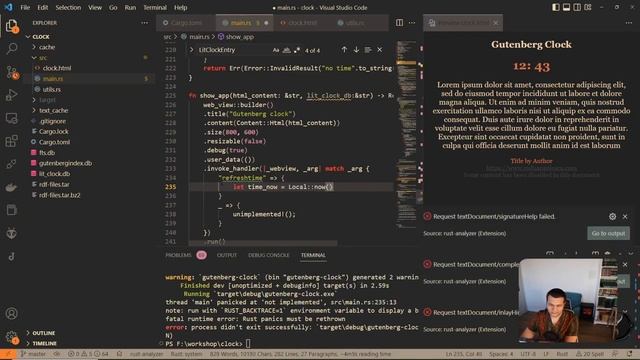The height and width of the screenshot is (360, 640).
Task: Open the Remote Explorer view
Action: click(x=11, y=118)
